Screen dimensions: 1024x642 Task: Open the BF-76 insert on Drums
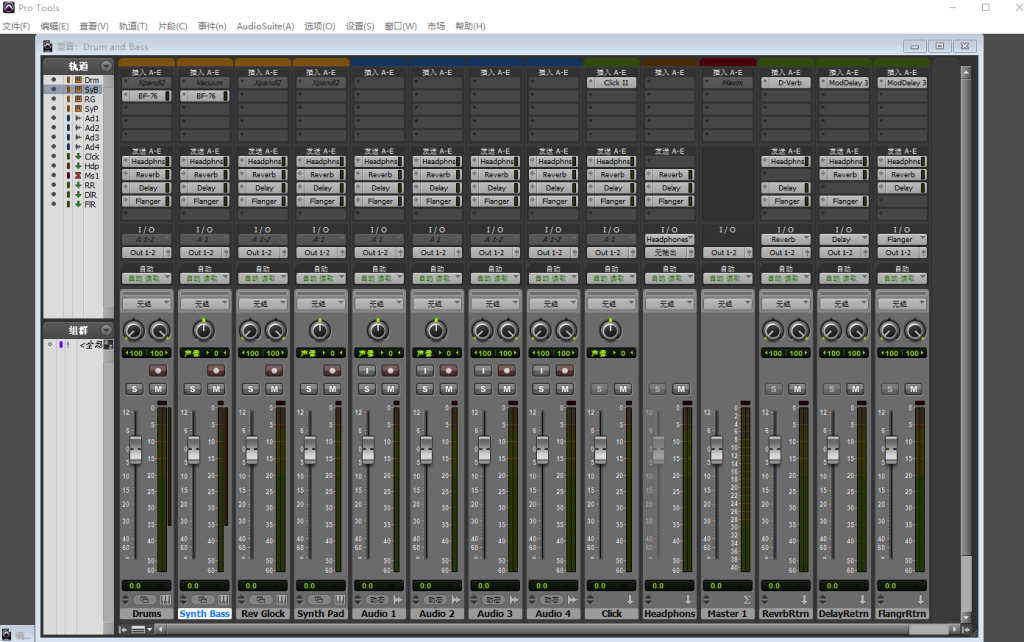pyautogui.click(x=146, y=96)
